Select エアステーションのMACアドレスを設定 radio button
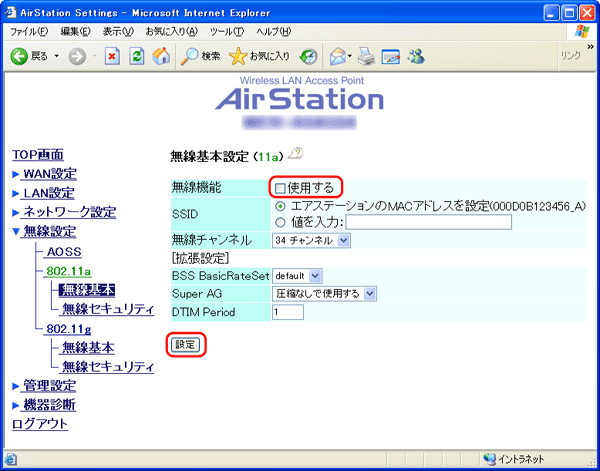The height and width of the screenshot is (471, 600). [x=280, y=207]
